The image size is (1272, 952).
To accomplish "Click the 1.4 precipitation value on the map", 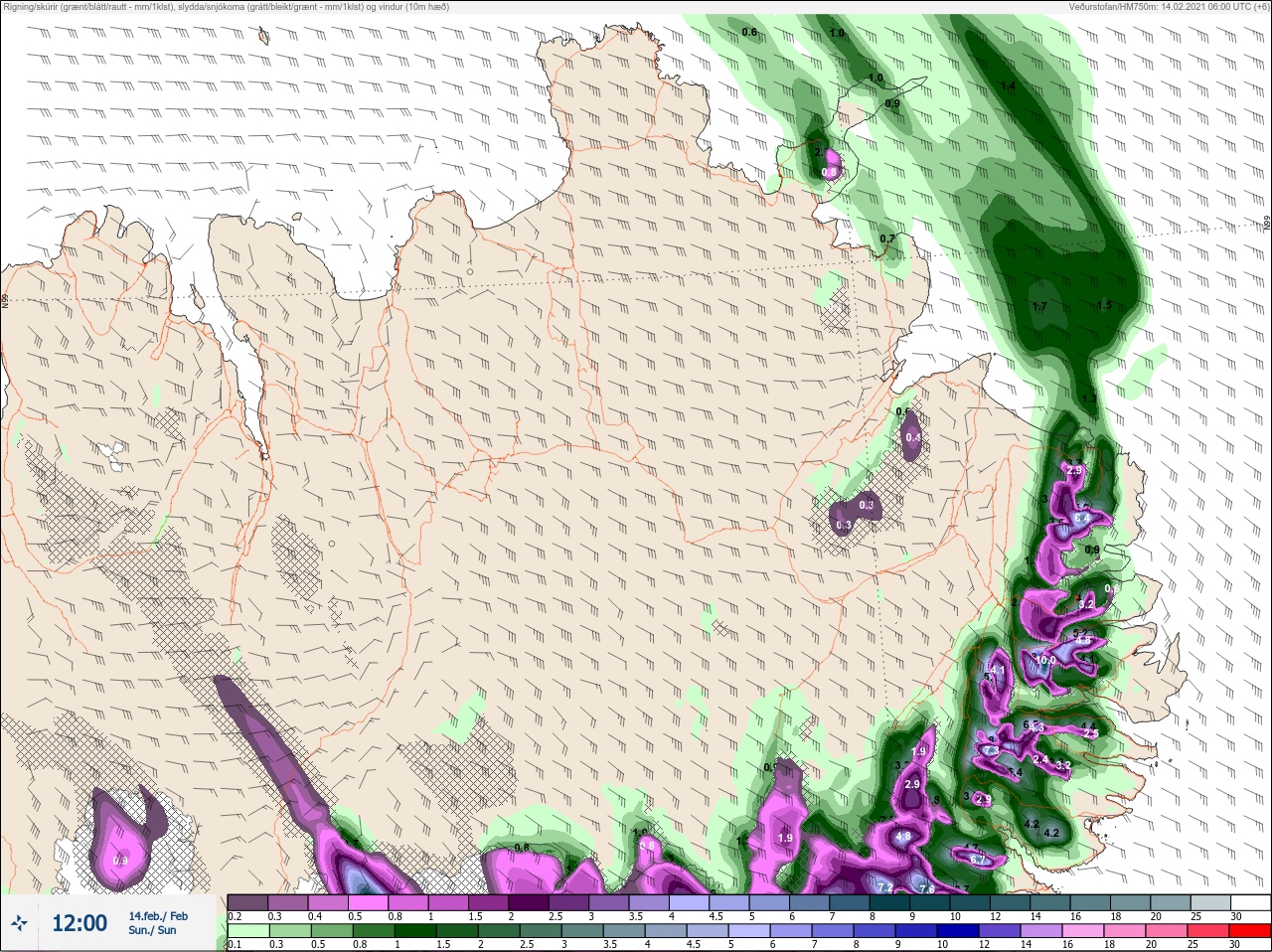I will [x=1008, y=86].
